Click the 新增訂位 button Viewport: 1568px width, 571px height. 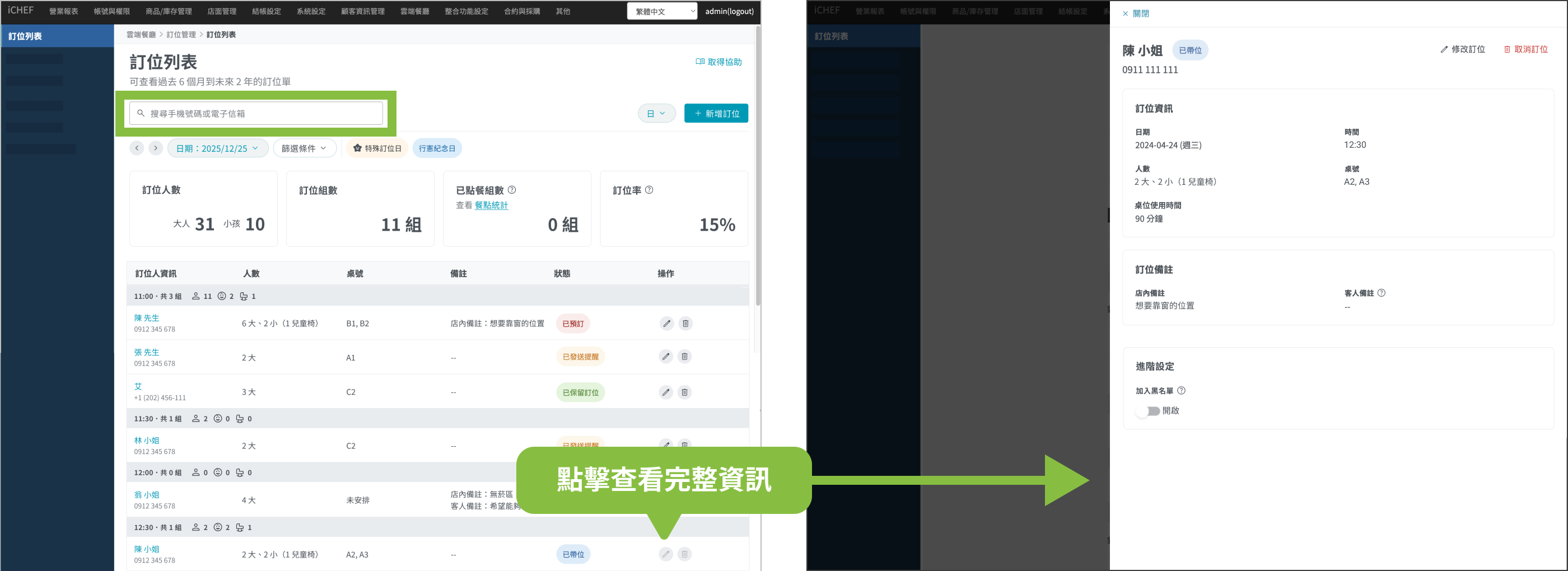tap(716, 113)
